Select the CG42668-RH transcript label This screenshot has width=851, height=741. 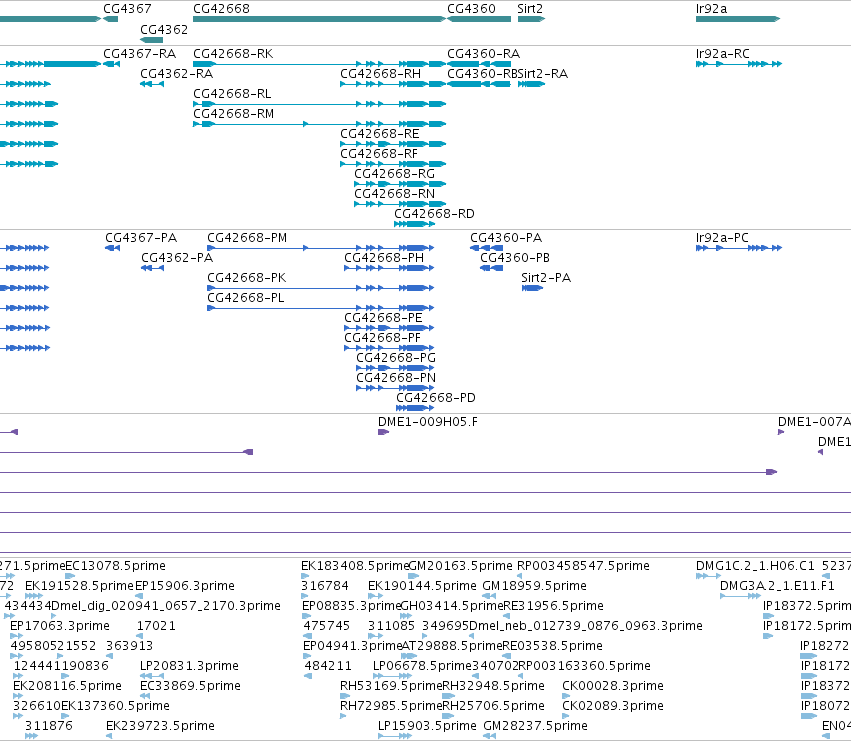380,74
